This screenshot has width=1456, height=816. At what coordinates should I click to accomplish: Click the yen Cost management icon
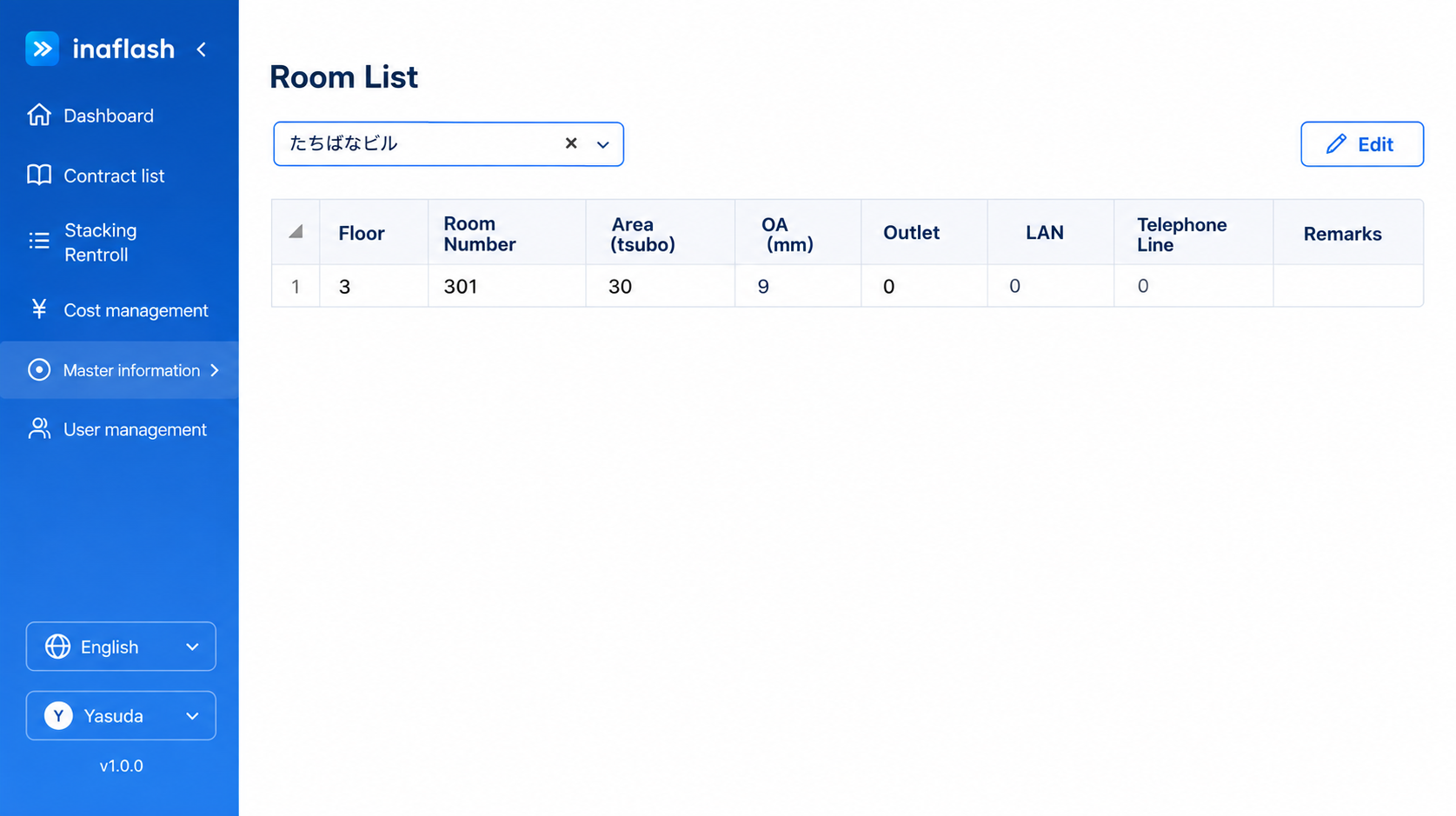[x=39, y=308]
